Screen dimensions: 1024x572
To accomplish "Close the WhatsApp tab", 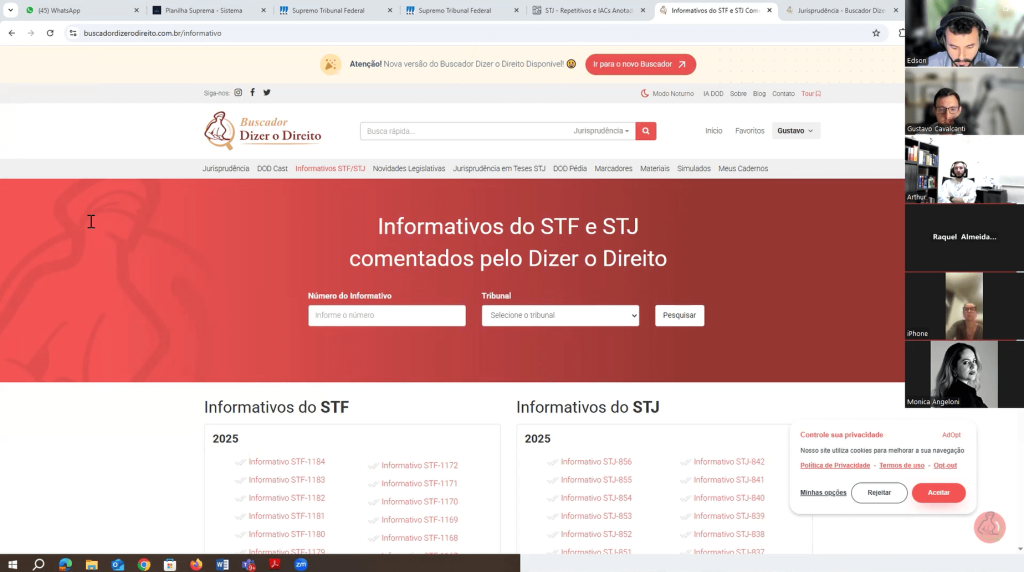I will coord(136,10).
